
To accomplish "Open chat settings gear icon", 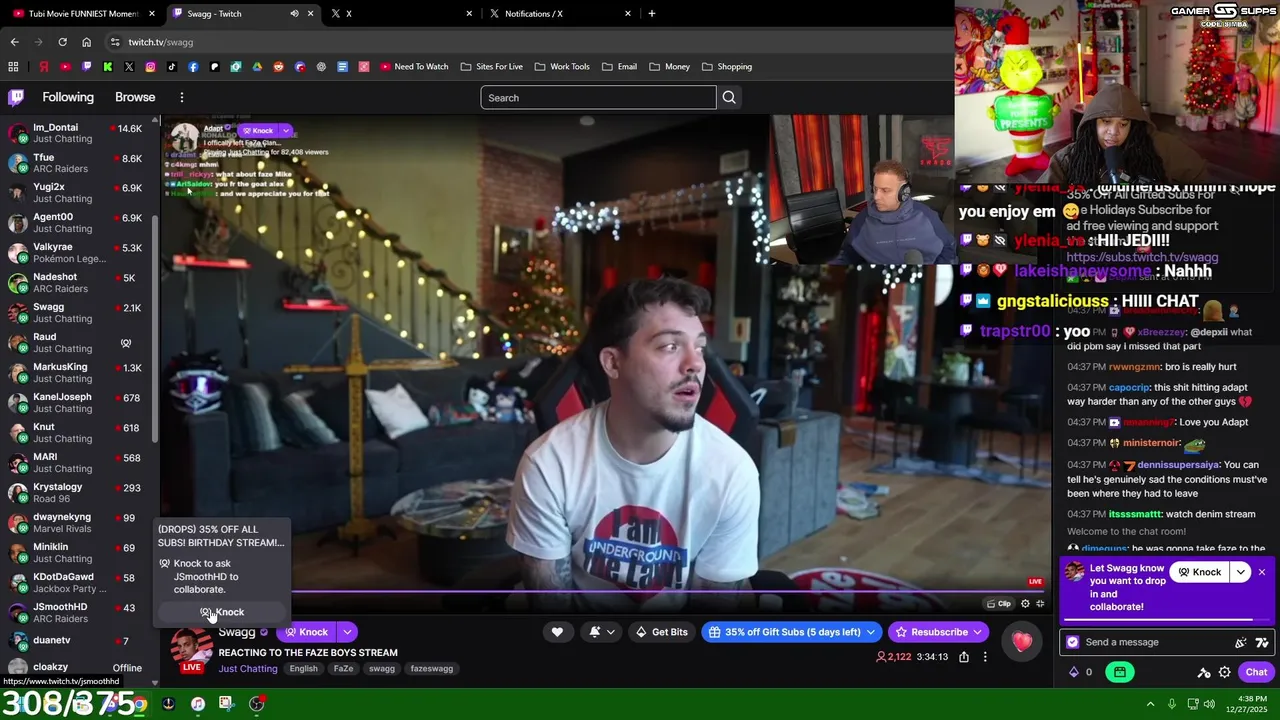I will [x=1225, y=672].
